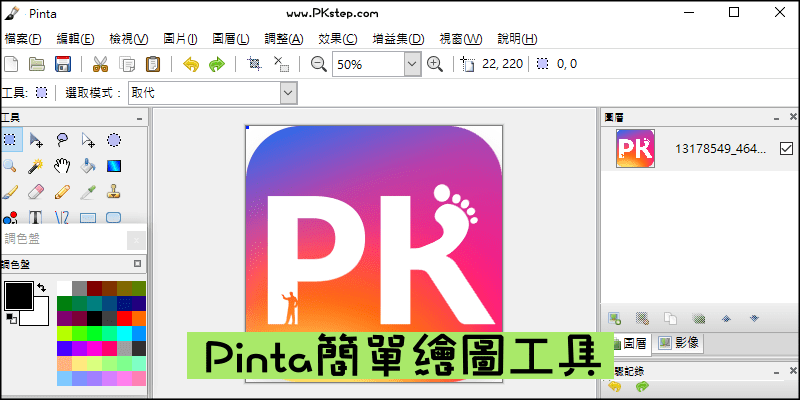The image size is (800, 400).
Task: Open the 圖層(L) menu
Action: [x=231, y=39]
